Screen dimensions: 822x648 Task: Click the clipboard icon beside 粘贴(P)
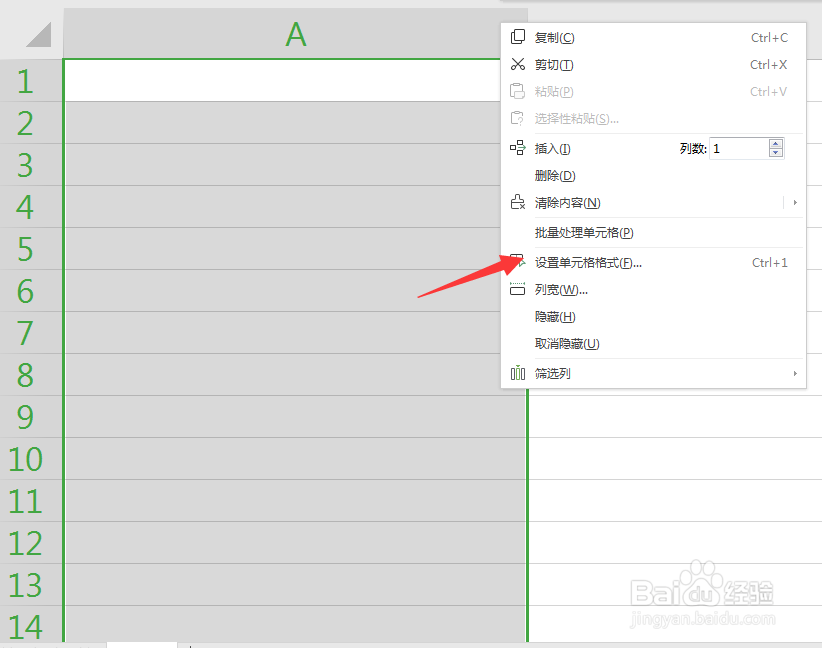[517, 91]
